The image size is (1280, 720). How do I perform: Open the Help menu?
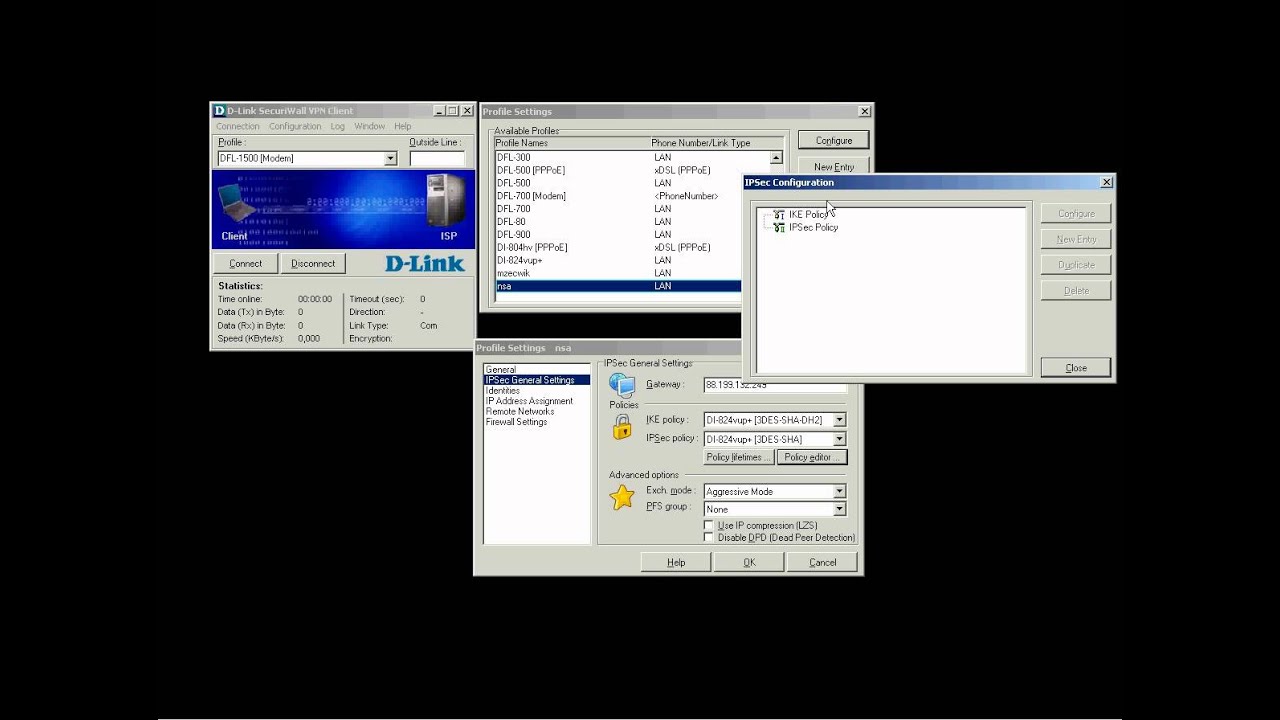point(402,127)
